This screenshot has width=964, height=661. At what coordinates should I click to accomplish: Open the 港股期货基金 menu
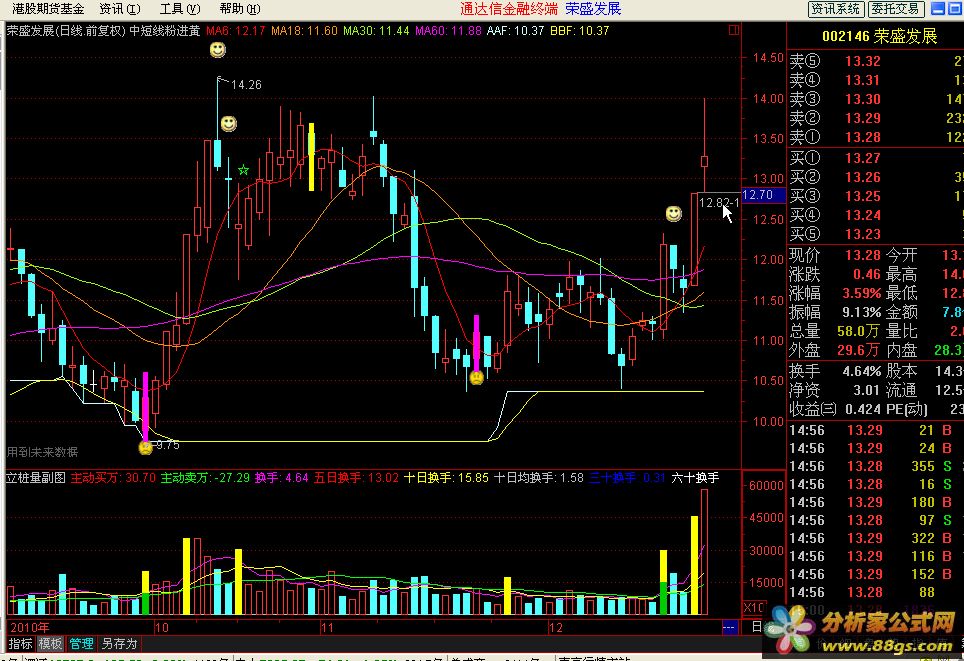pyautogui.click(x=48, y=9)
